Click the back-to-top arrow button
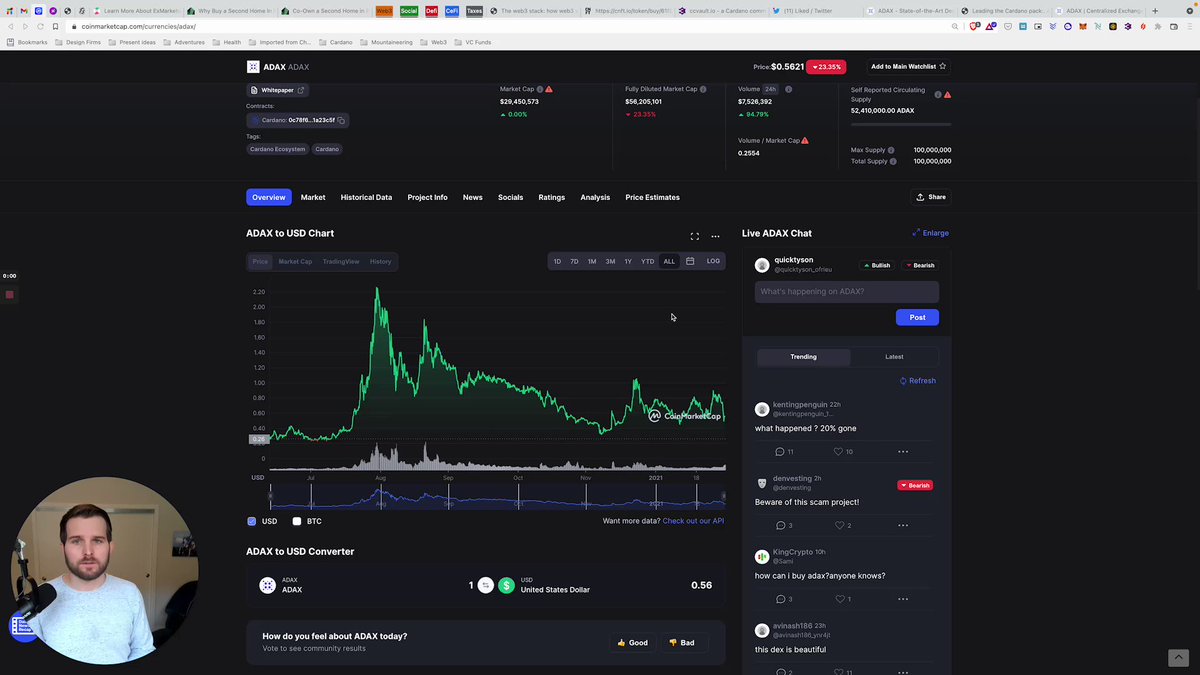Image resolution: width=1200 pixels, height=675 pixels. click(1178, 657)
